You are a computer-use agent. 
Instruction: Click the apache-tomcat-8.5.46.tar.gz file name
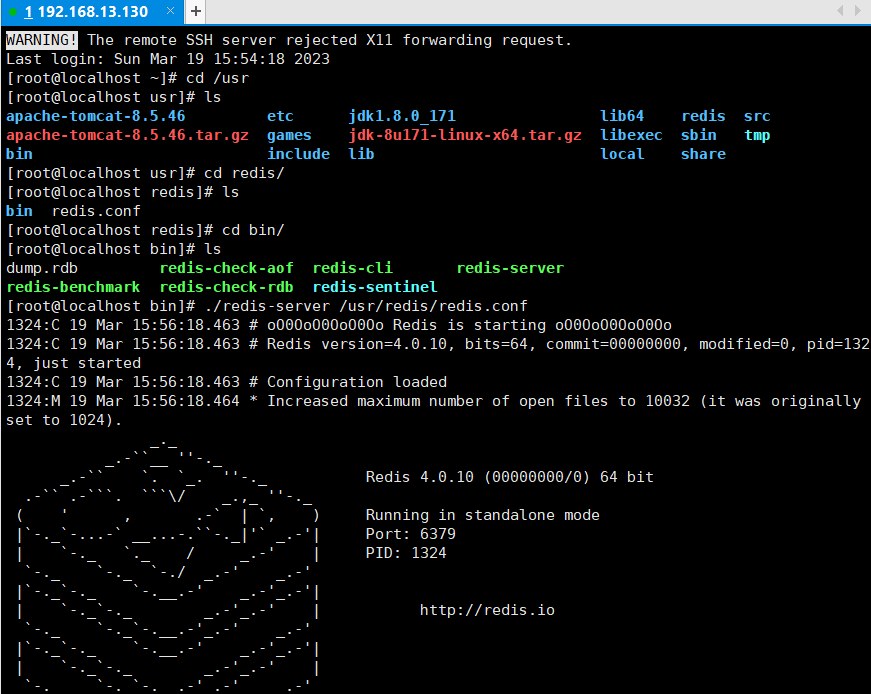pos(127,135)
